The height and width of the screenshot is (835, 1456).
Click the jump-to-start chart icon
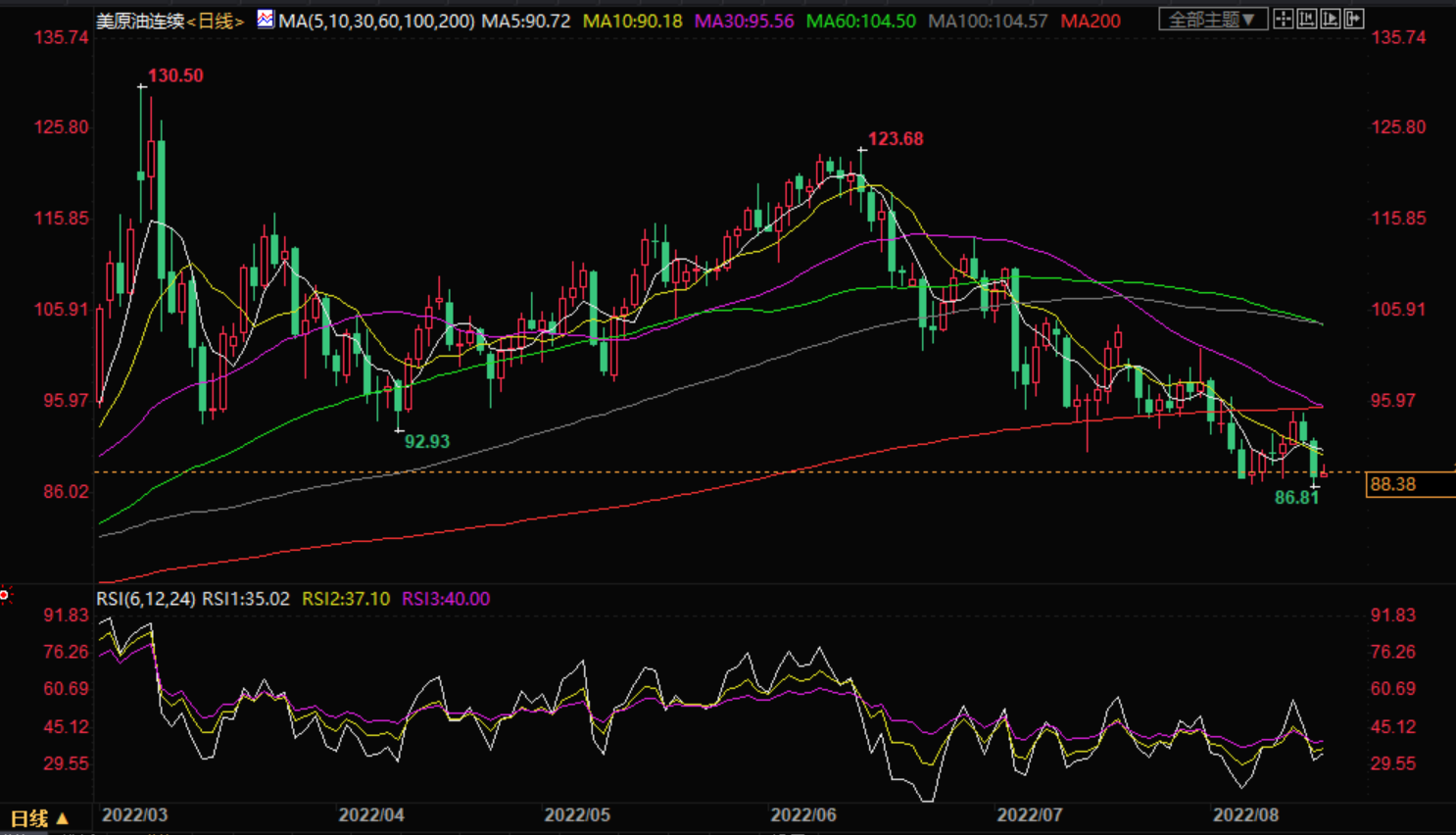click(x=1306, y=19)
